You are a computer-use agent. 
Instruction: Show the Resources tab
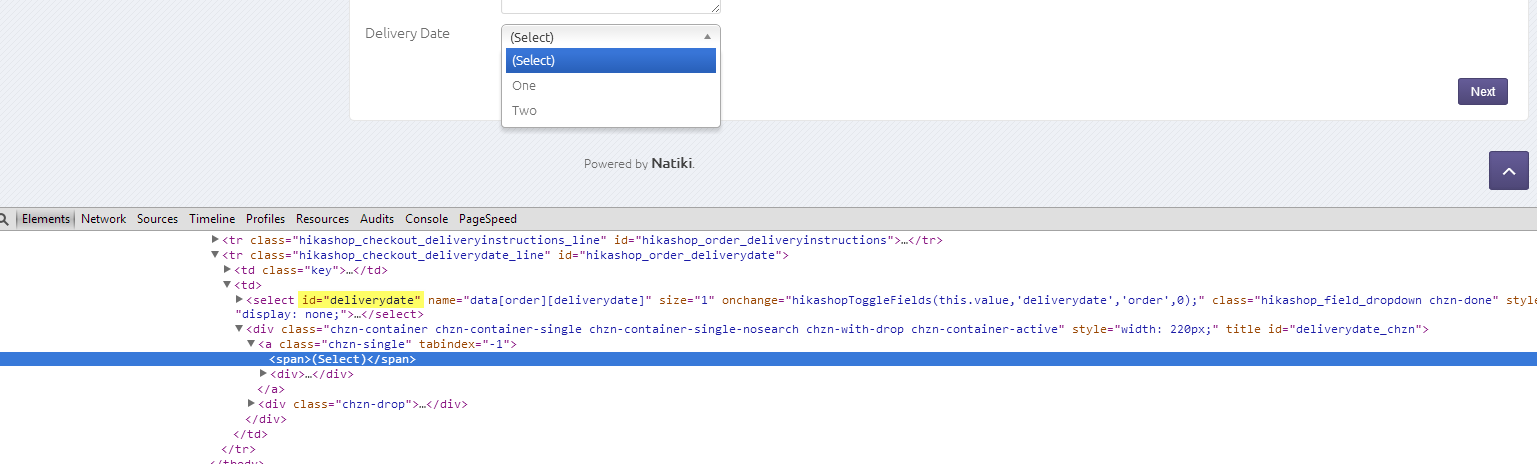(x=322, y=219)
